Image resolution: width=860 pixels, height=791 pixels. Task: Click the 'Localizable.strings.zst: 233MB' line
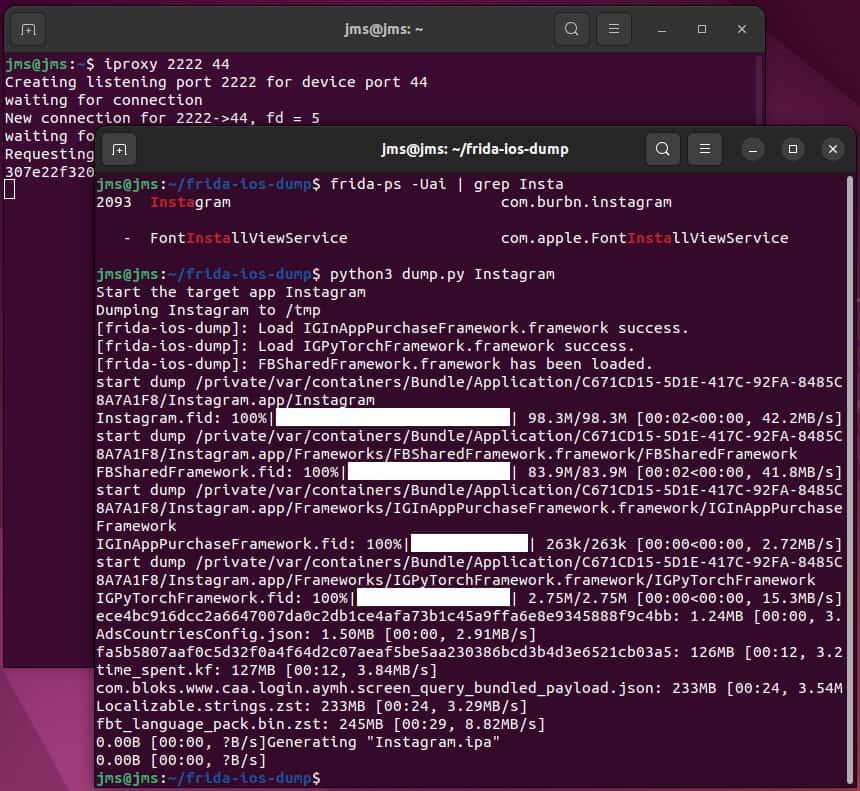[x=312, y=706]
